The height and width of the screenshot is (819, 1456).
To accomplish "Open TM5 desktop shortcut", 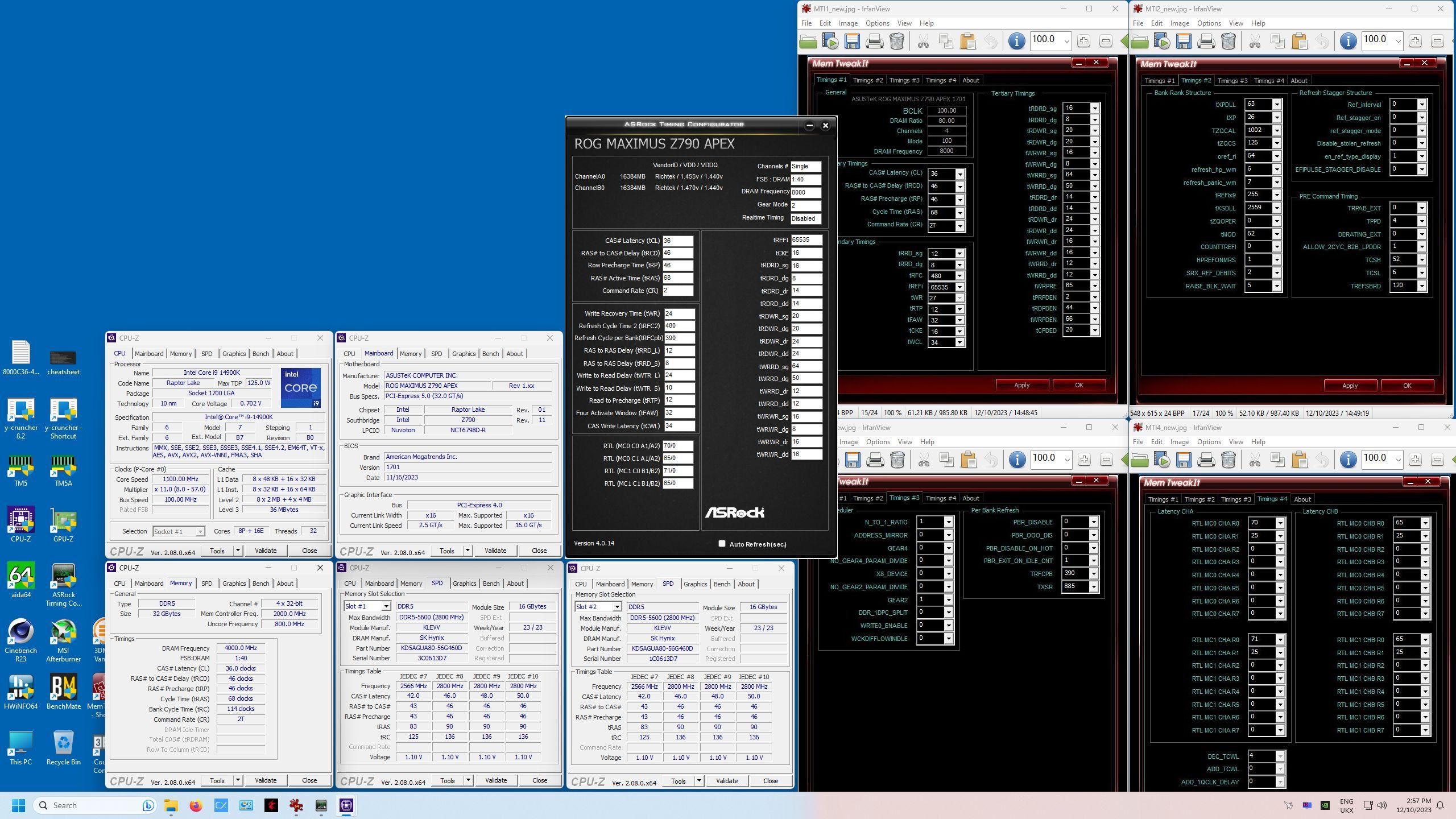I will point(21,470).
